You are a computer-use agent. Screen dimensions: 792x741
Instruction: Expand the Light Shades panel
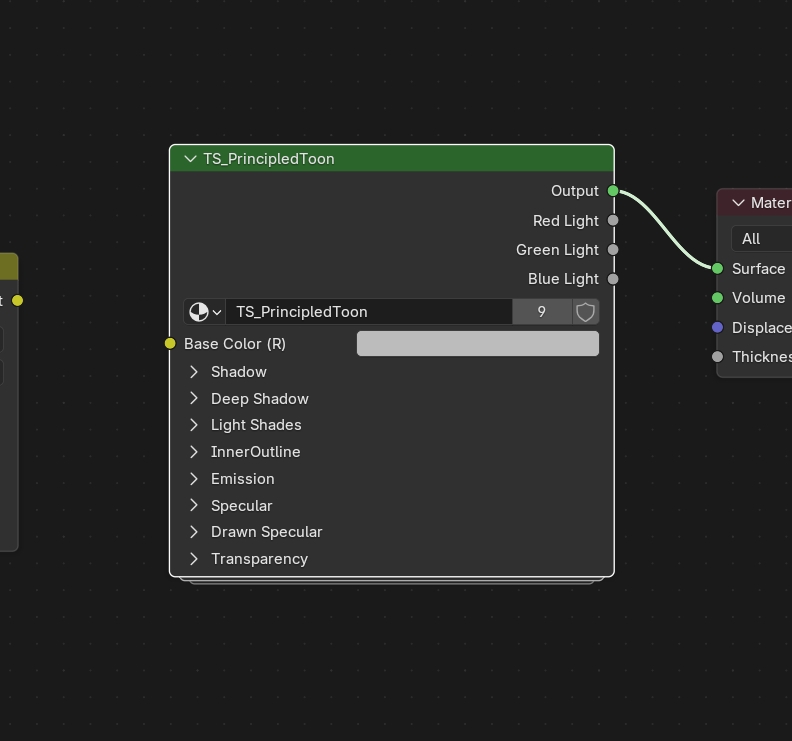[x=194, y=425]
